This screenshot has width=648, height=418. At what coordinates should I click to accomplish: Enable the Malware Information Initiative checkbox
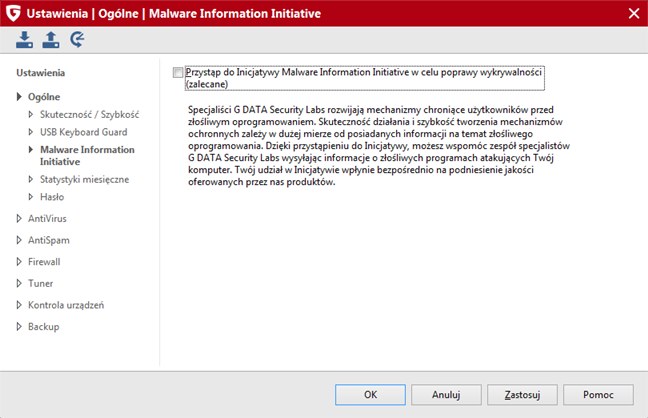click(178, 73)
